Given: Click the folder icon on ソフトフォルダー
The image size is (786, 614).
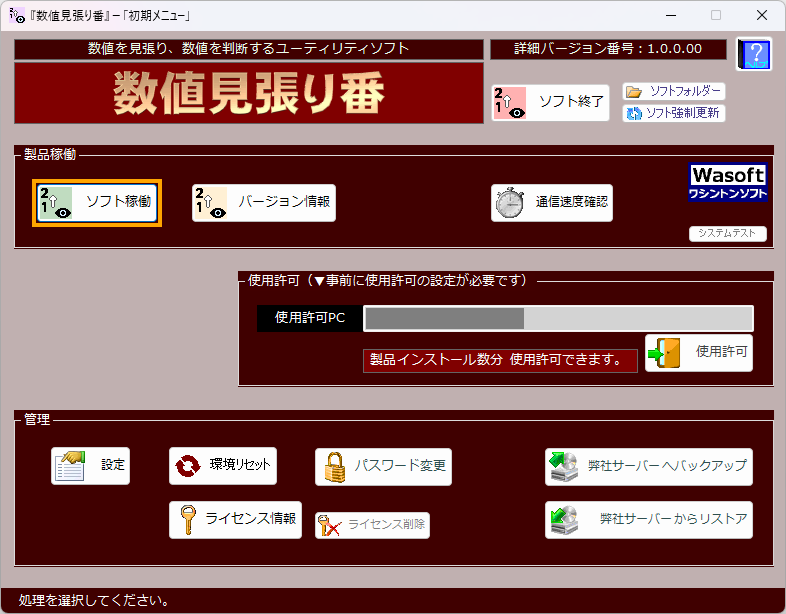Looking at the screenshot, I should (634, 92).
